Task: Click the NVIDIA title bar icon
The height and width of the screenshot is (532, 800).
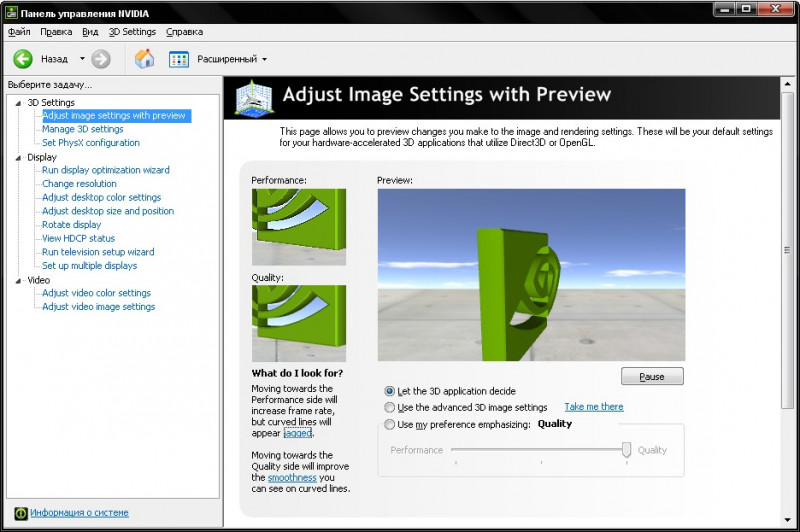Action: (11, 13)
